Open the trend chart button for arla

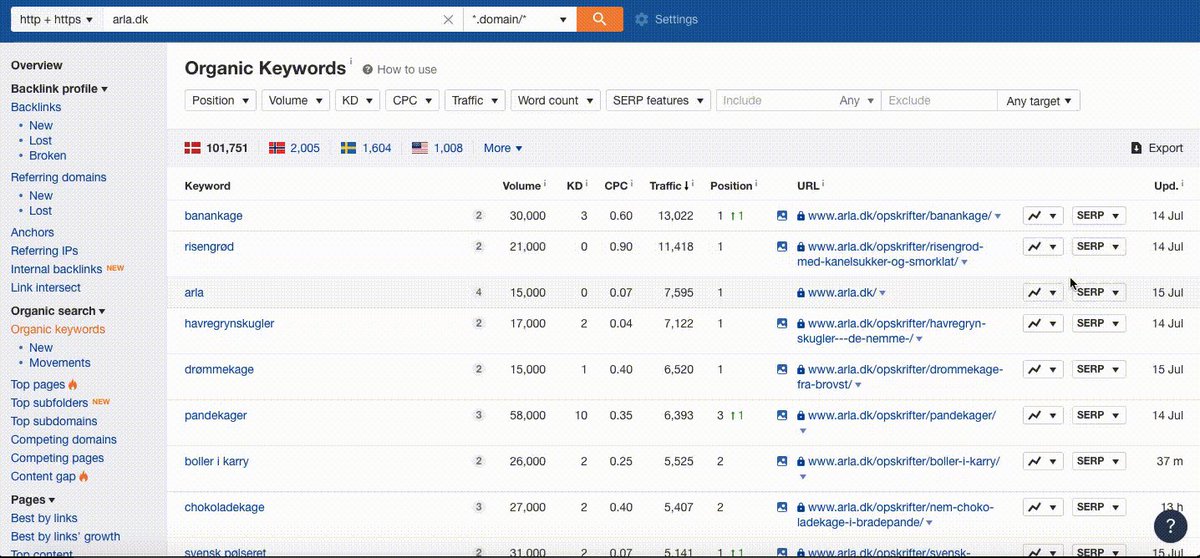coord(1043,292)
